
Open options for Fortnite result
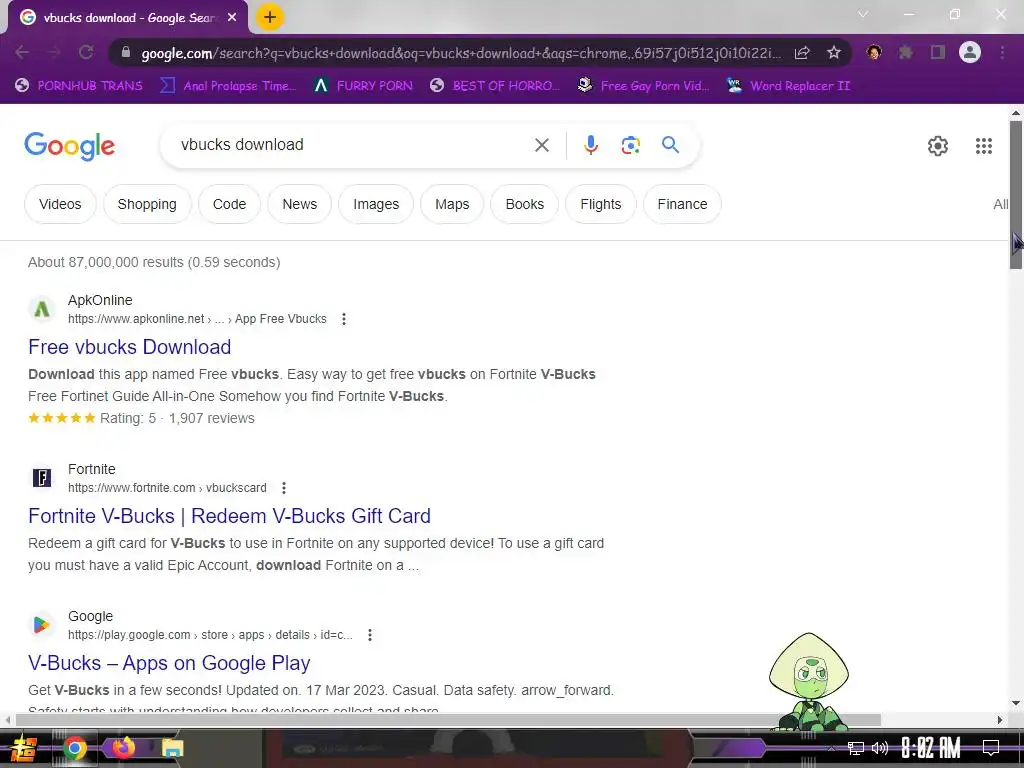(283, 488)
